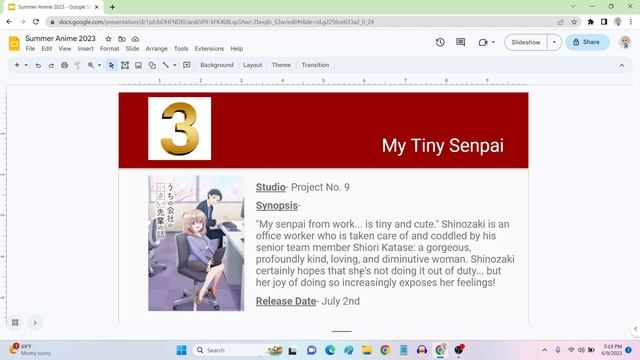Viewport: 640px width, 360px height.
Task: Check the cloud save status icon
Action: tap(135, 39)
